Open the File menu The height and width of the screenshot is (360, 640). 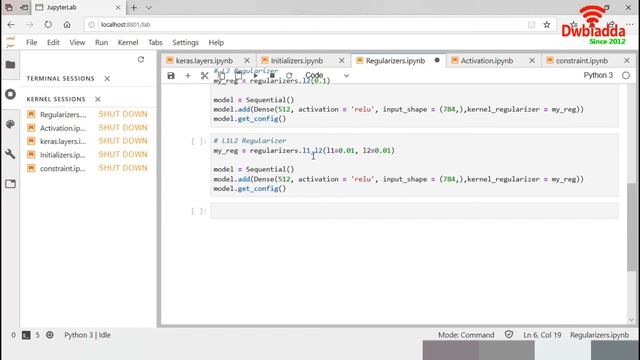pos(31,42)
